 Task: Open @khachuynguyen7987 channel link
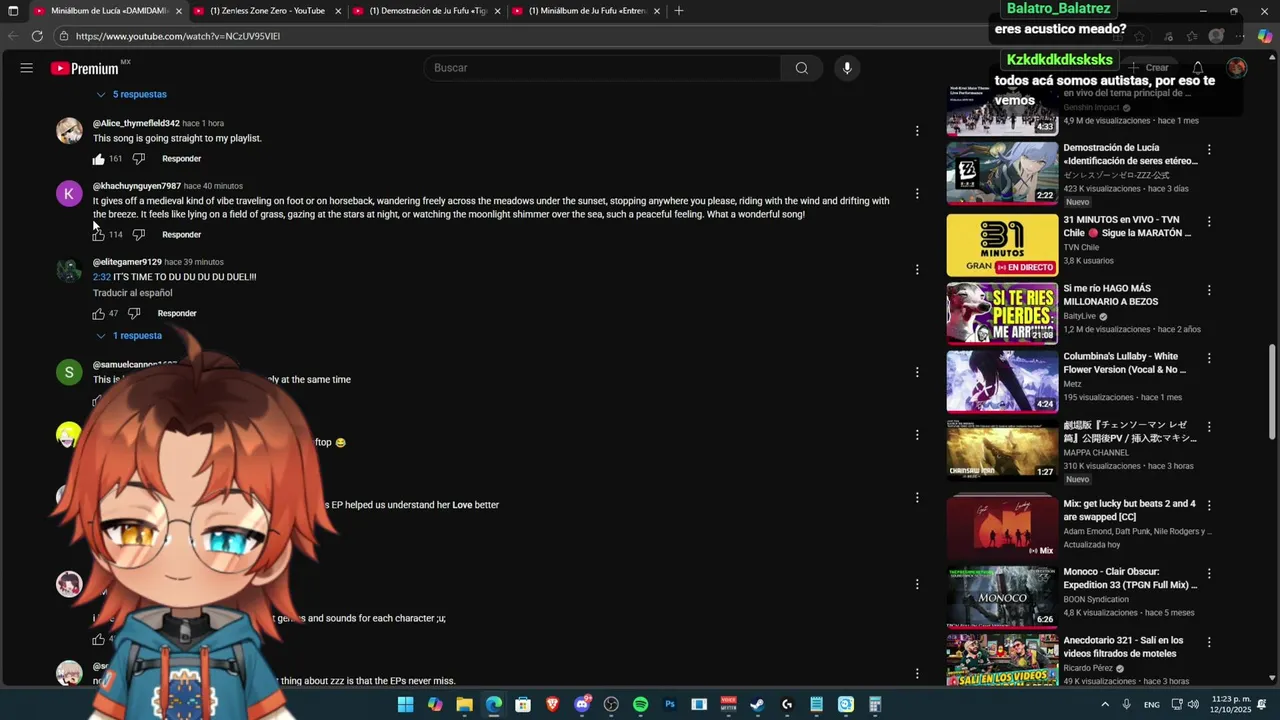coord(137,186)
